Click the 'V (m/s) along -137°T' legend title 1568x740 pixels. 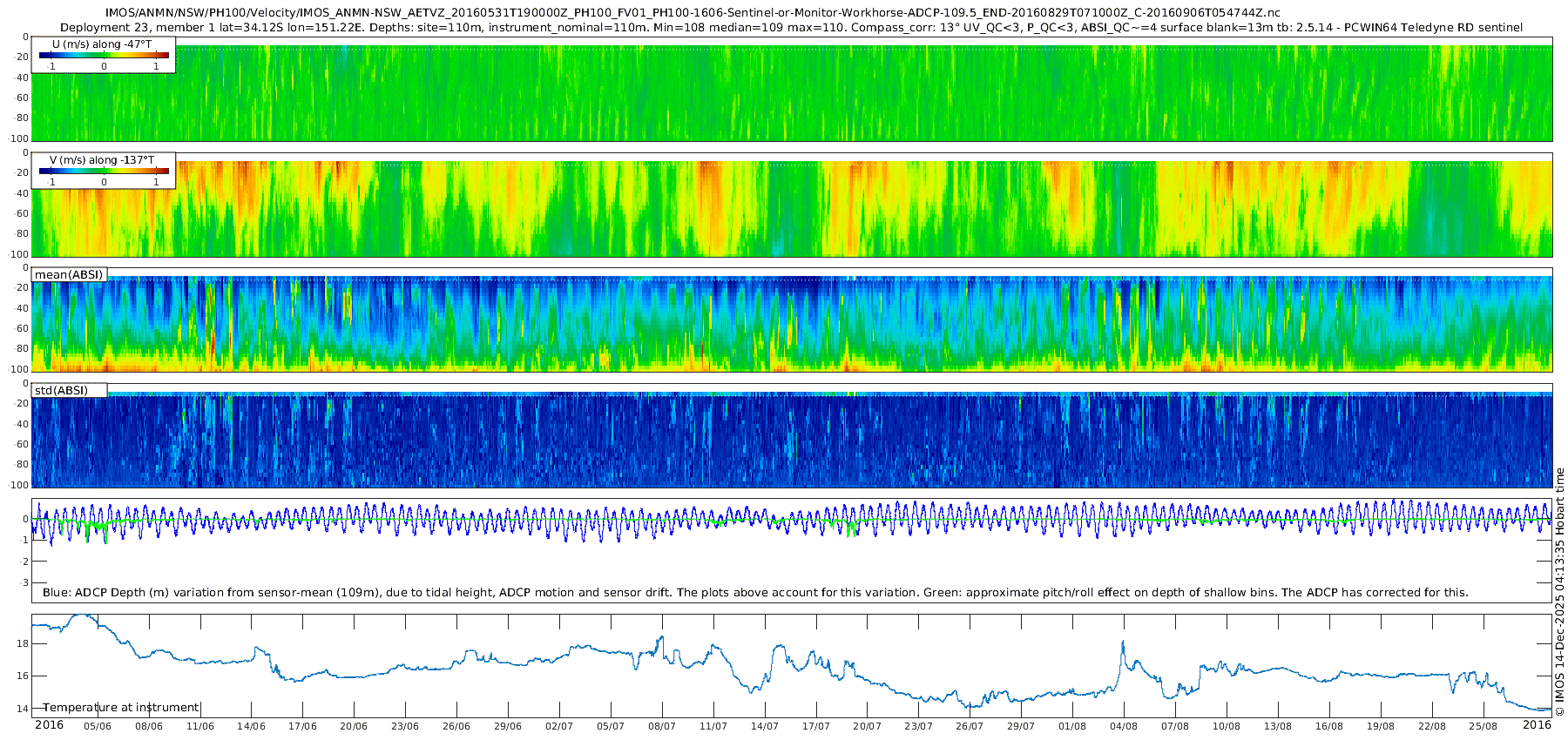pos(102,159)
